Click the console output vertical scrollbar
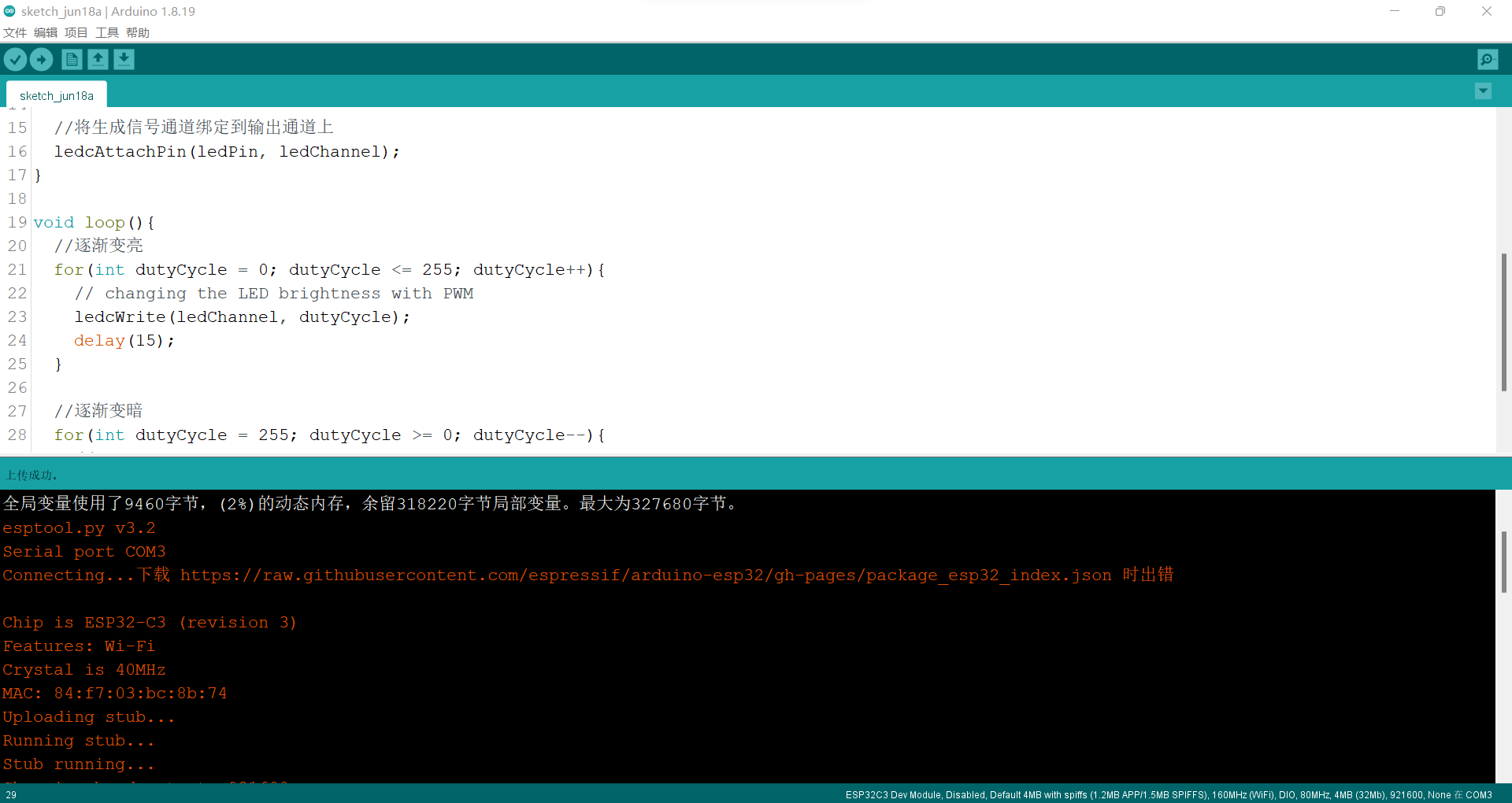The width and height of the screenshot is (1512, 803). pyautogui.click(x=1503, y=561)
